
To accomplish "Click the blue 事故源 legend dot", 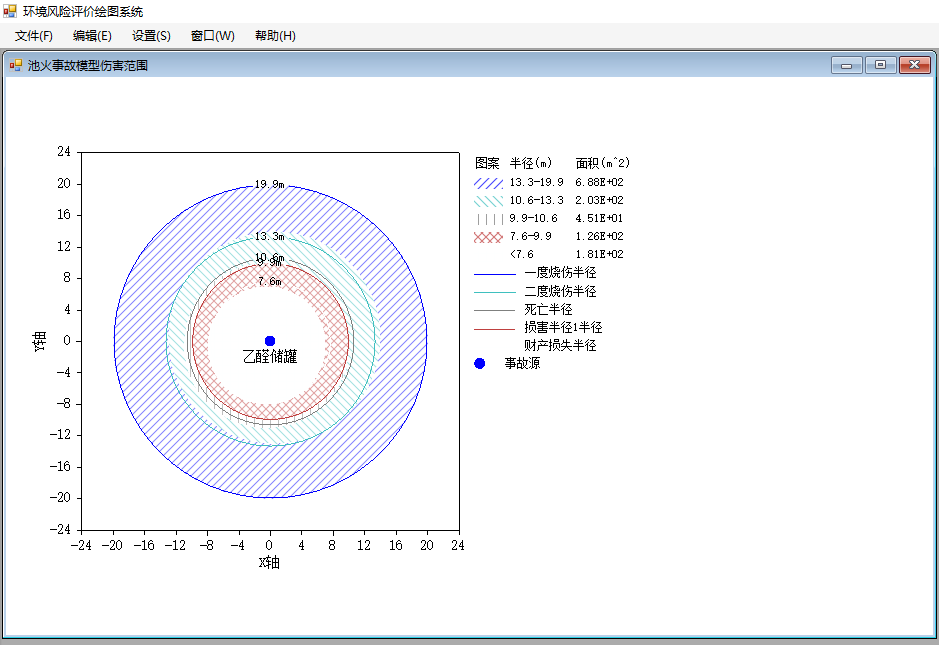I will coord(480,364).
